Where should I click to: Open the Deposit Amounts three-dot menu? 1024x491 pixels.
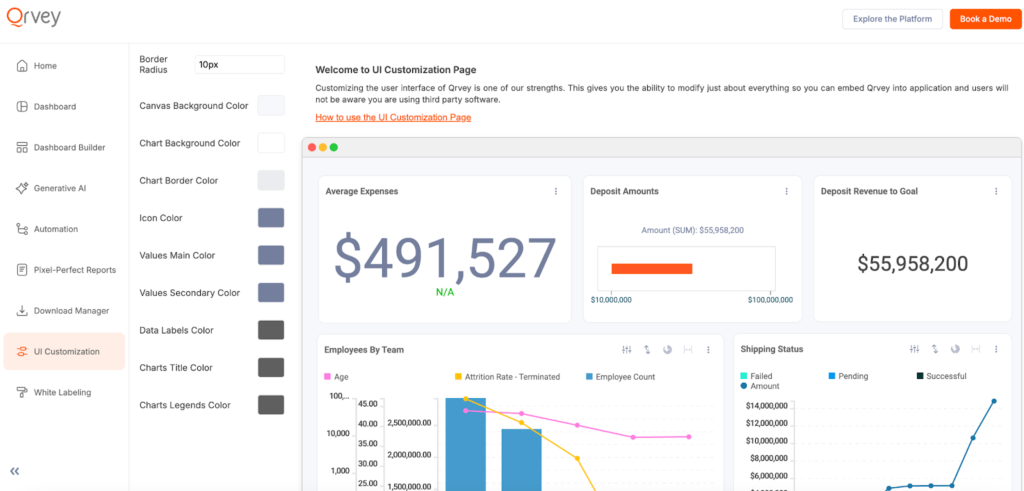coord(786,191)
